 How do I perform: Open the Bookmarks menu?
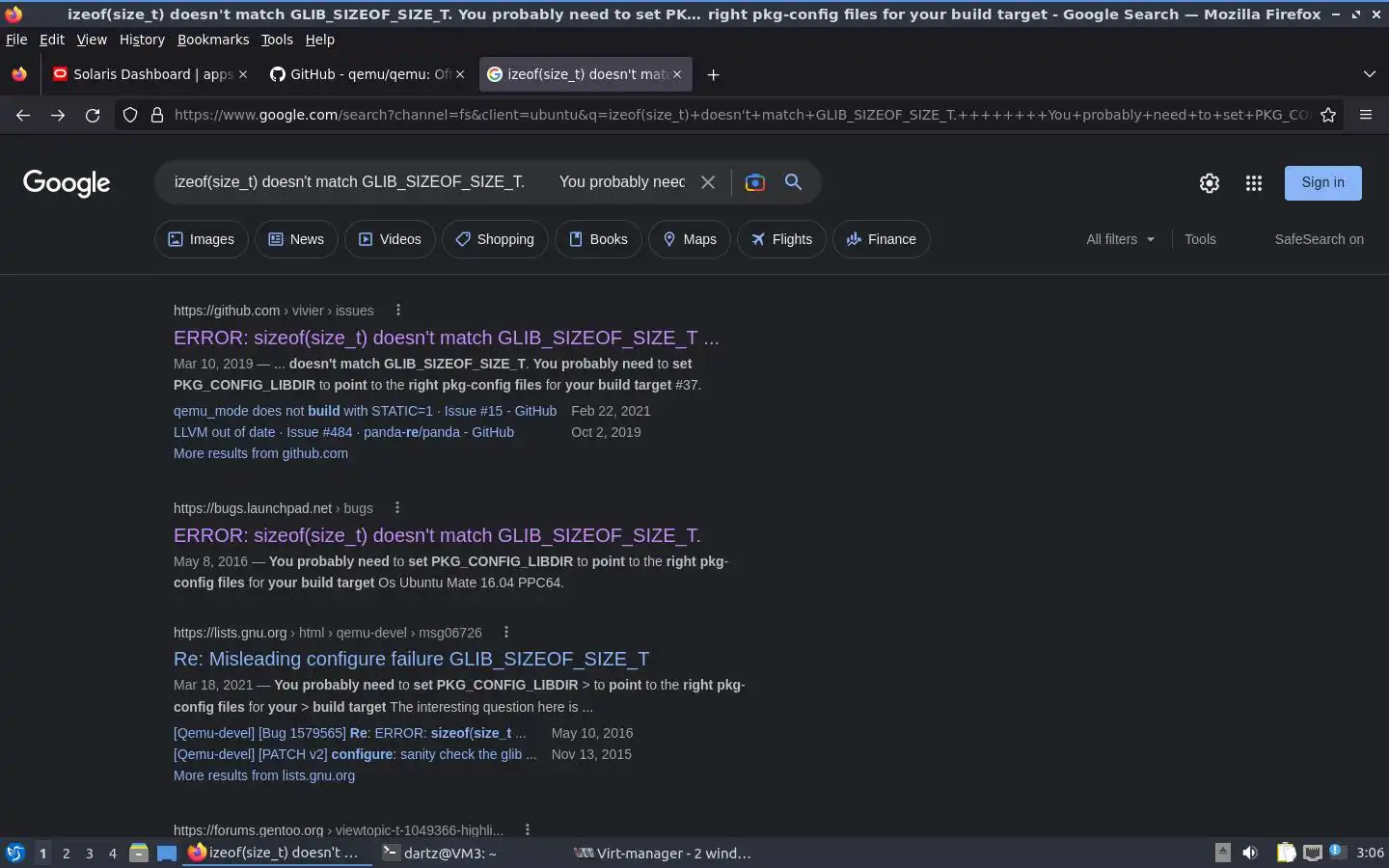coord(213,40)
